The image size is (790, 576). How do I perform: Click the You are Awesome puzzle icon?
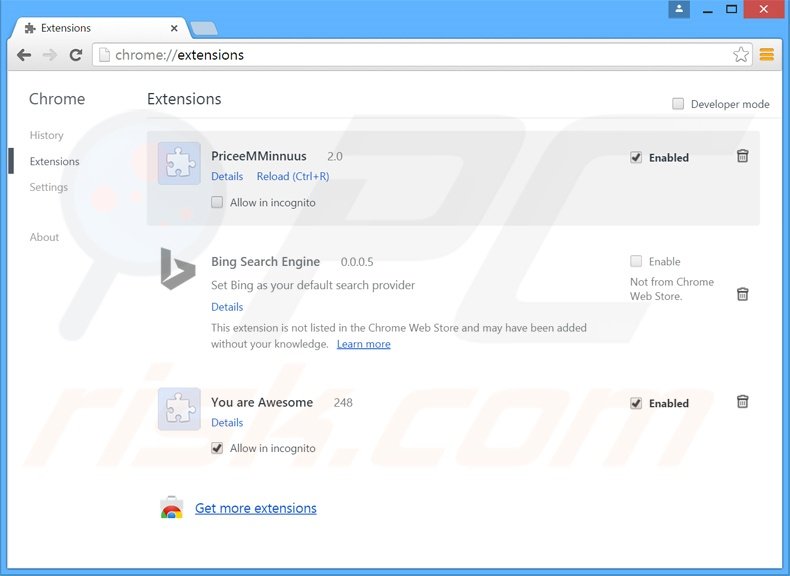pos(179,409)
